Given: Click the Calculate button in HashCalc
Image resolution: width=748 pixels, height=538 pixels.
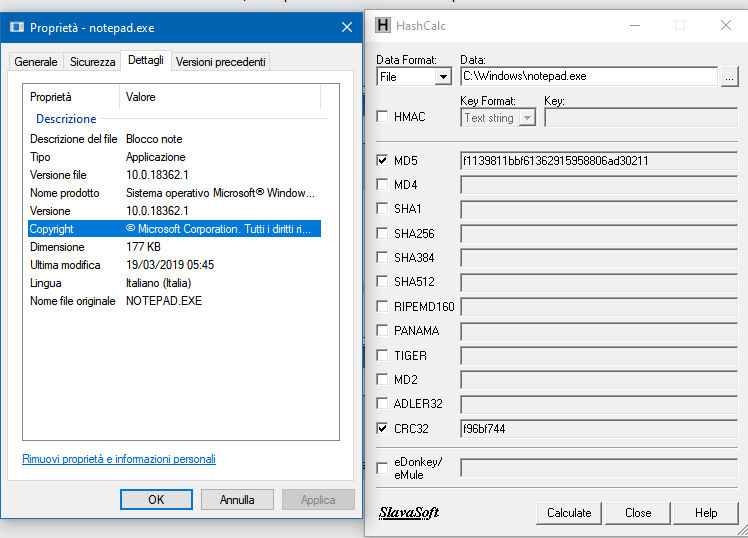Looking at the screenshot, I should (x=569, y=513).
